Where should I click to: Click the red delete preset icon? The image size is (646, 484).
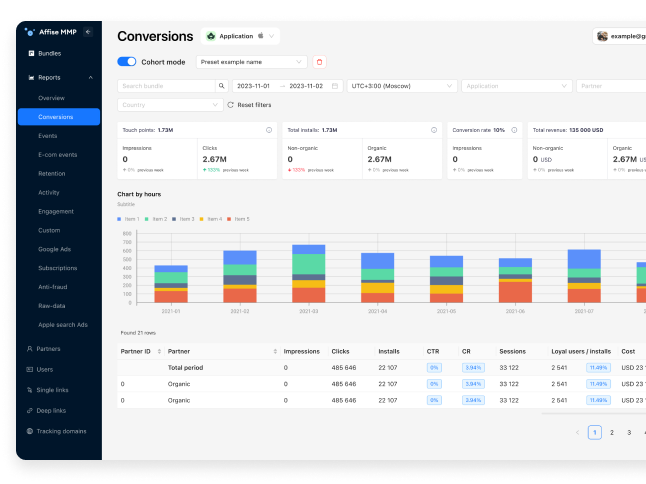[320, 62]
